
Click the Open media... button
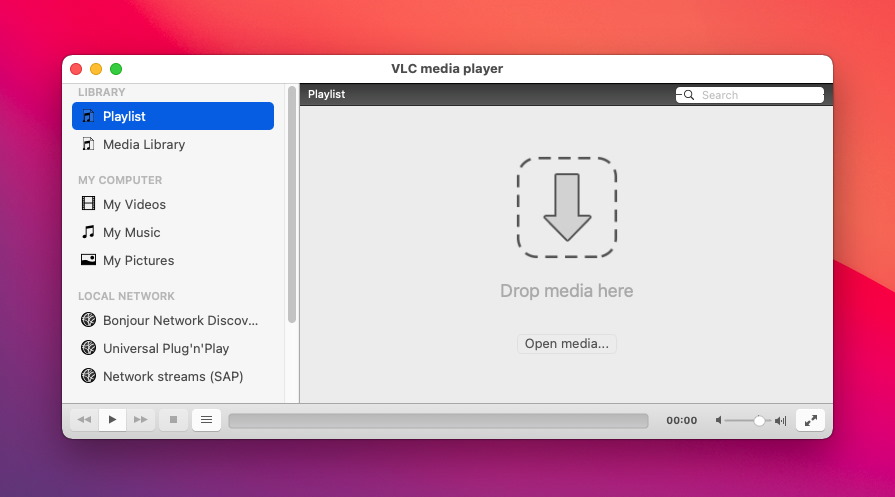(567, 344)
